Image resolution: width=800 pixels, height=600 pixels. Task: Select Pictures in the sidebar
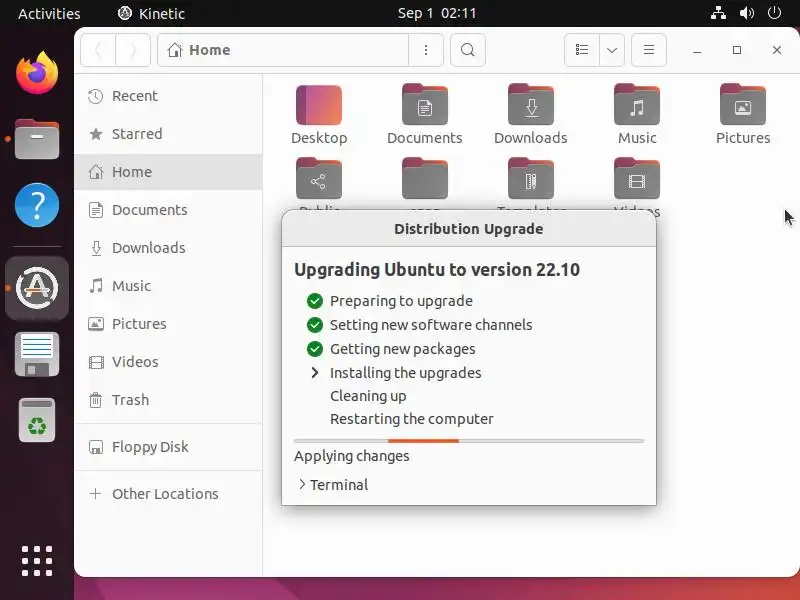point(168,324)
